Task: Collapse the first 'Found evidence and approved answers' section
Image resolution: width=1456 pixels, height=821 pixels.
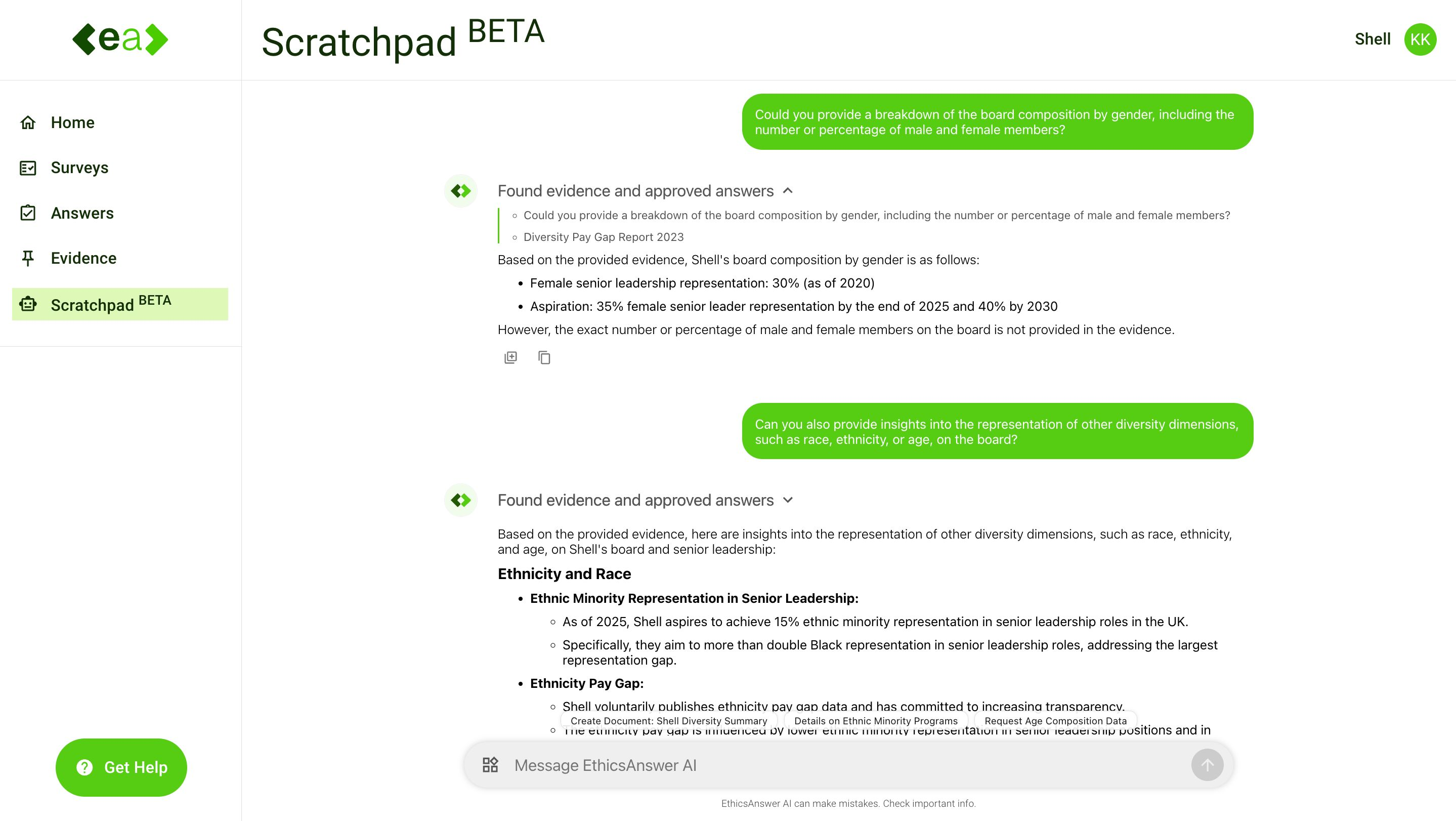Action: (x=789, y=190)
